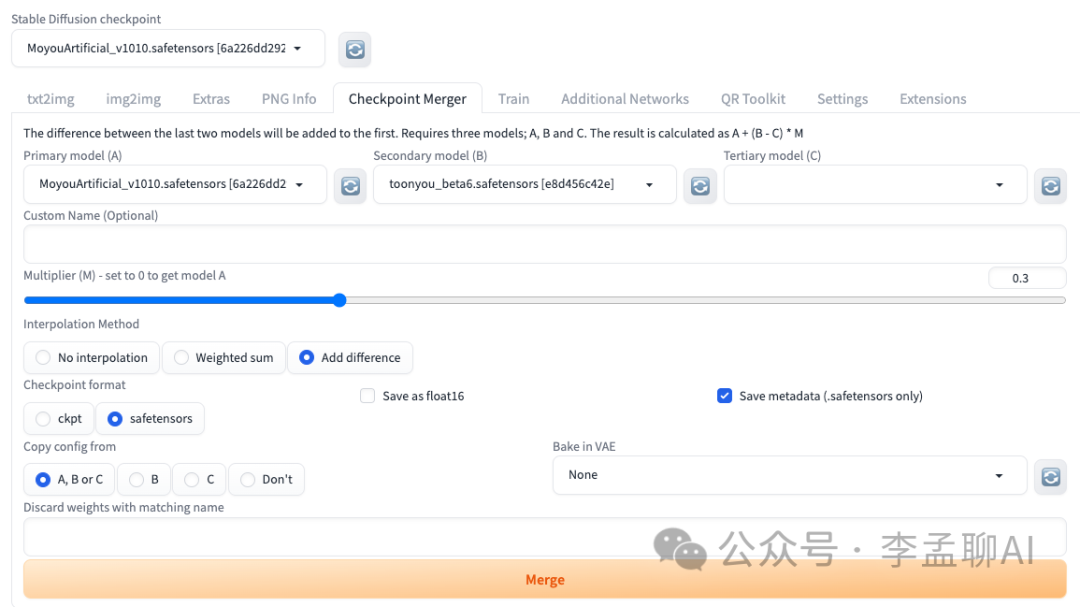Open the Bake in VAE dropdown

click(789, 475)
